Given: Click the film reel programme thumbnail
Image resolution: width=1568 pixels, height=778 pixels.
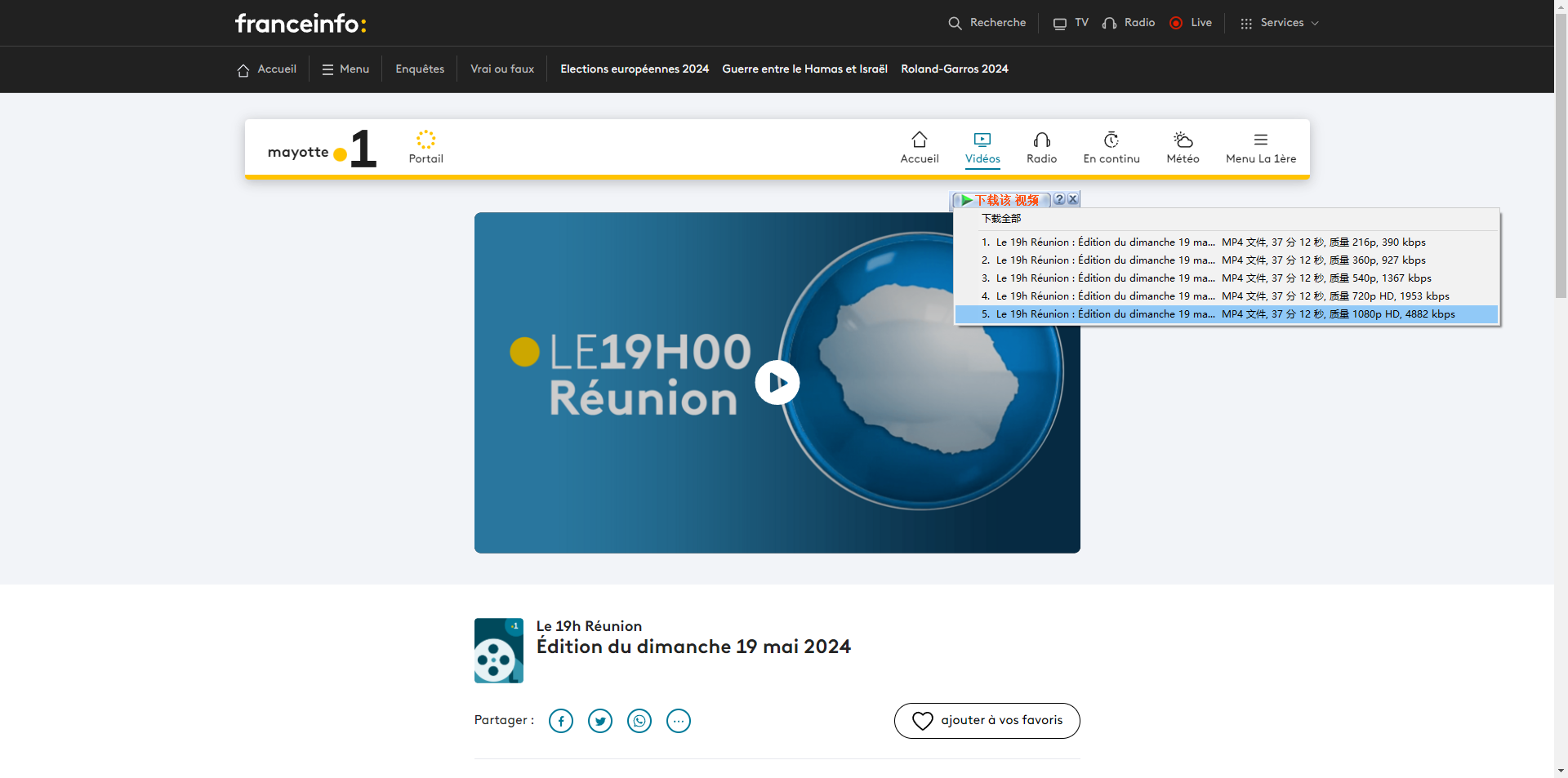Looking at the screenshot, I should coord(499,651).
